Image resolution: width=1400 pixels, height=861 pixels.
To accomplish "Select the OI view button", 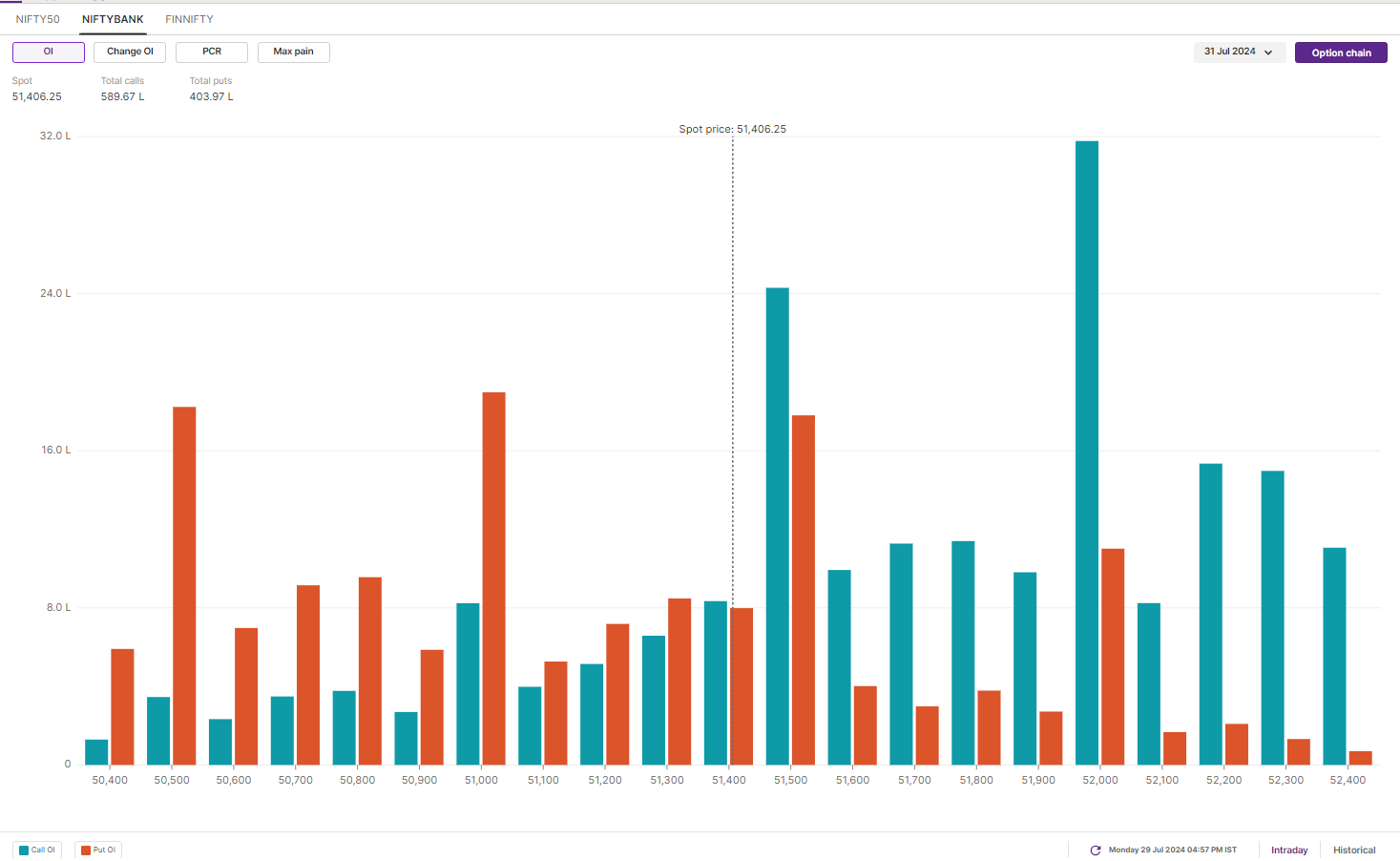I will tap(49, 52).
